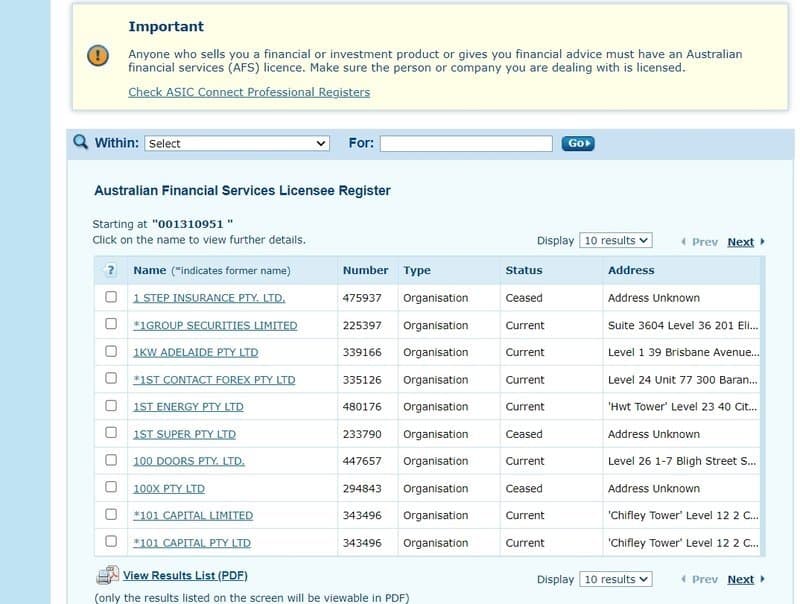Select the 1KW ADELAIDE PTY LTD checkbox

click(x=111, y=351)
